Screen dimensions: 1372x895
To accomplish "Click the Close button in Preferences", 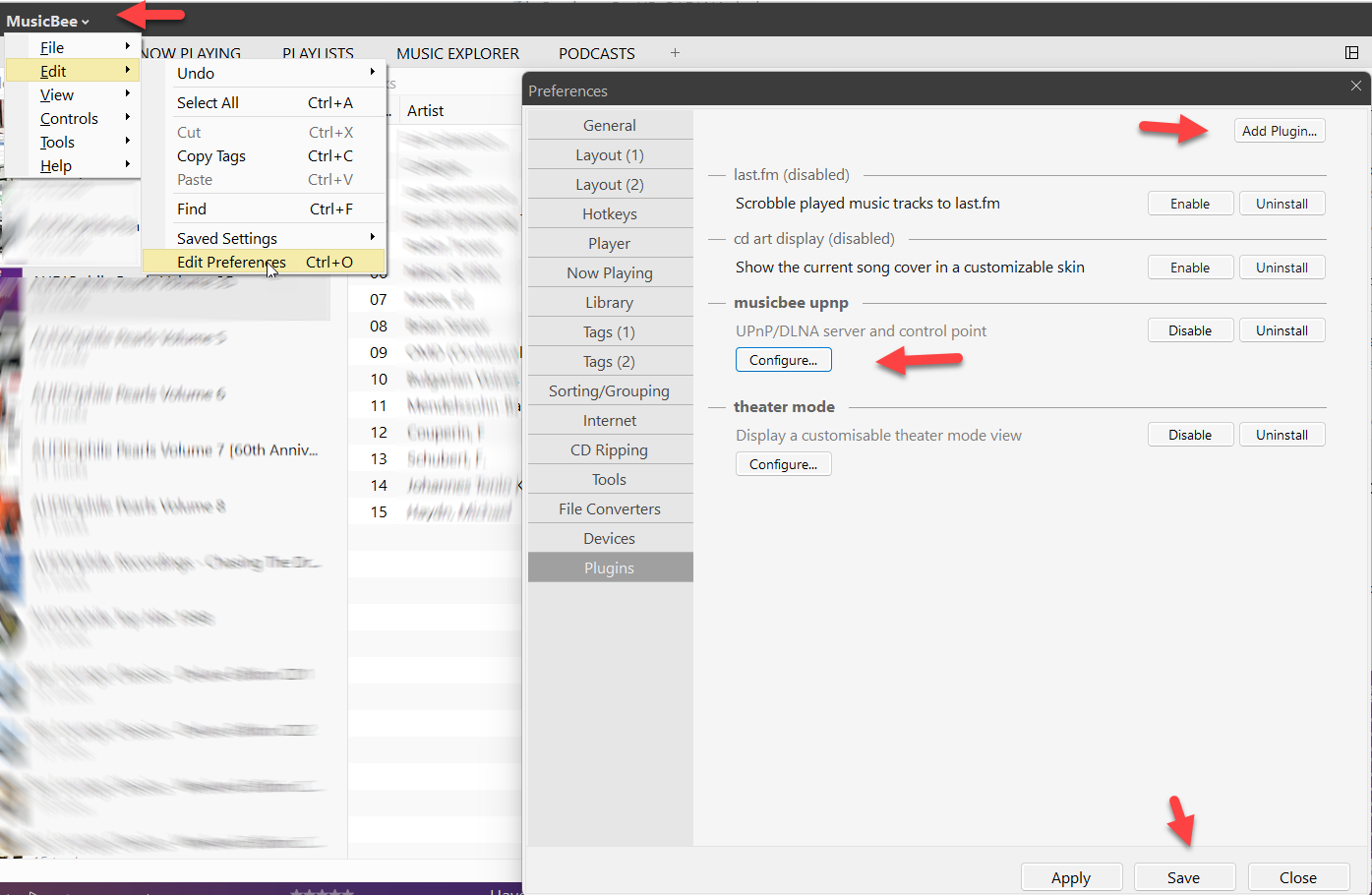I will coord(1298,877).
